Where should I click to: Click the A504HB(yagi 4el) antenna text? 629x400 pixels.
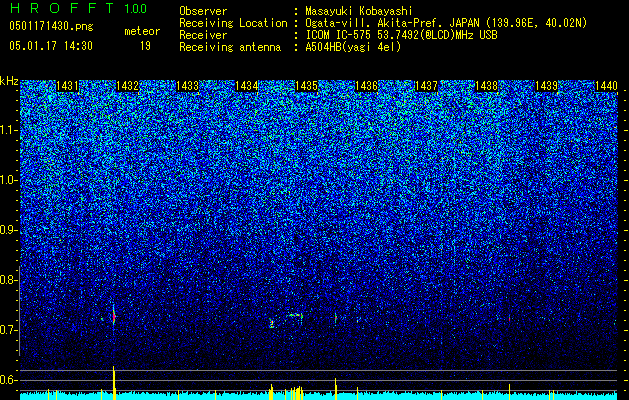[x=353, y=47]
